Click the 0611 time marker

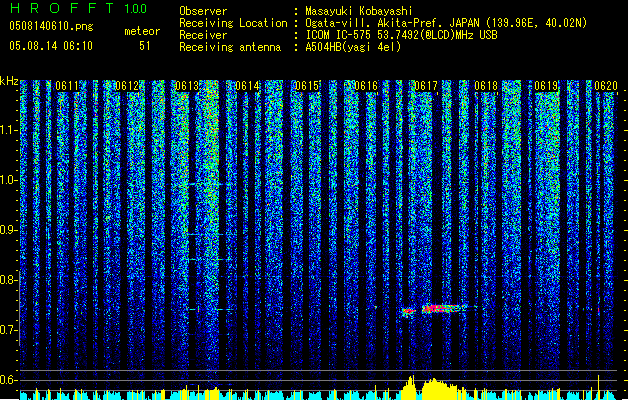[67, 86]
